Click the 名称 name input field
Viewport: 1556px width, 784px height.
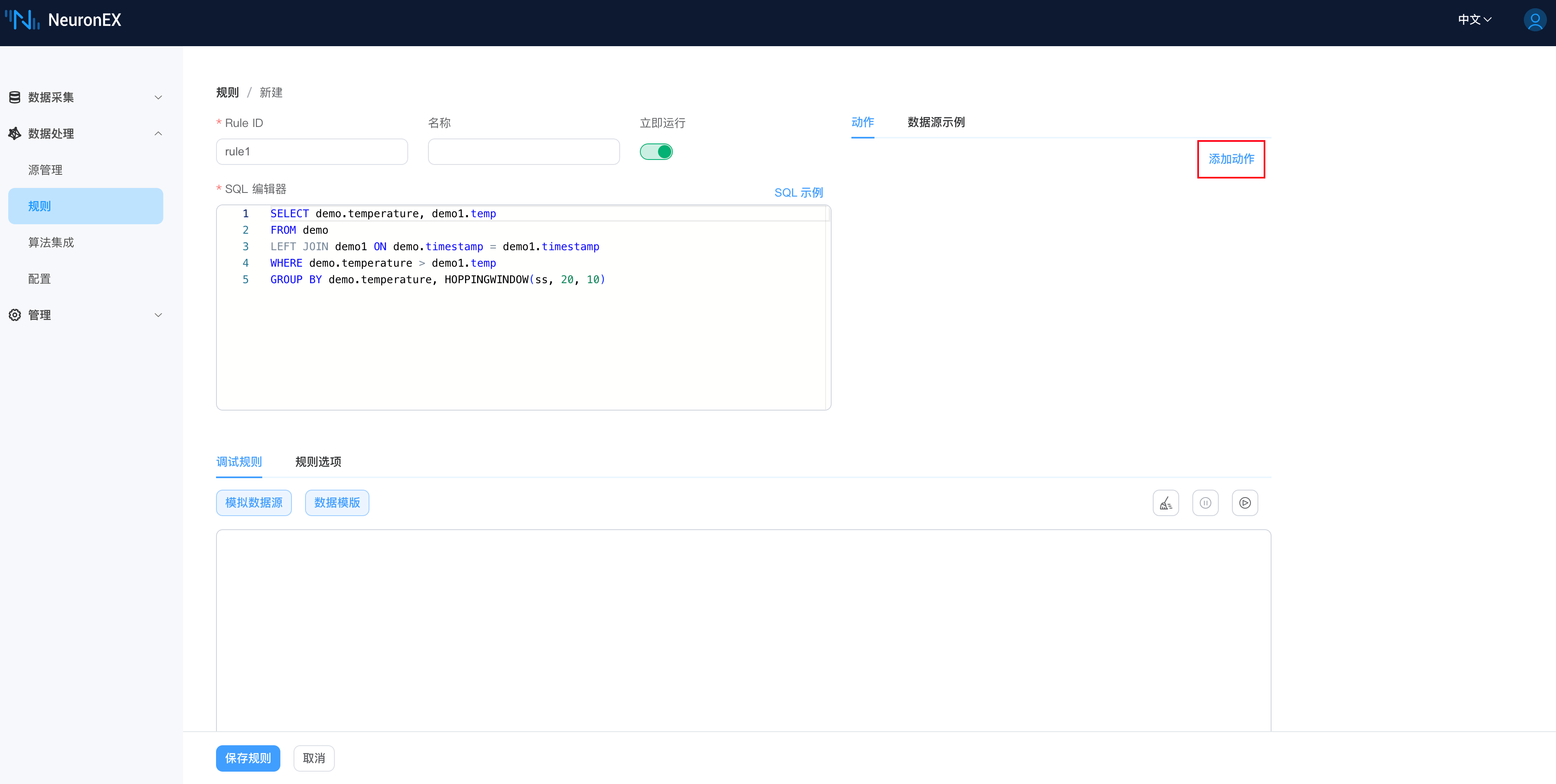tap(523, 152)
